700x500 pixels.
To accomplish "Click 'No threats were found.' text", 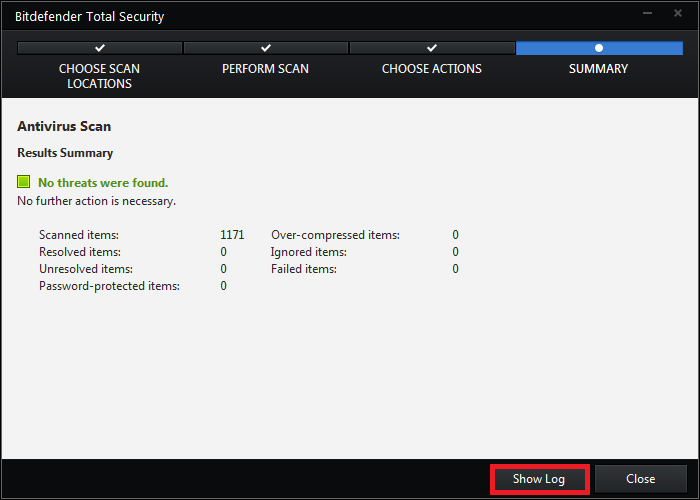I will 103,183.
